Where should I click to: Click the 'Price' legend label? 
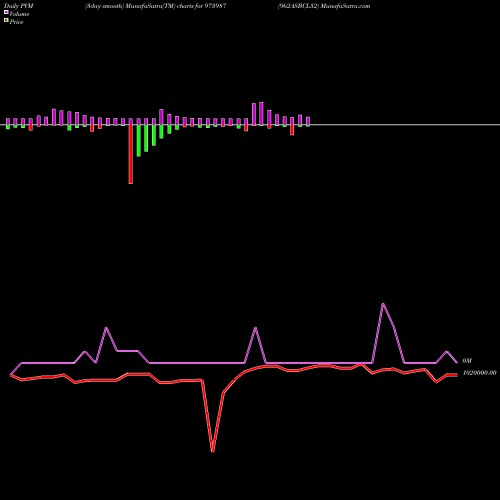(x=16, y=22)
